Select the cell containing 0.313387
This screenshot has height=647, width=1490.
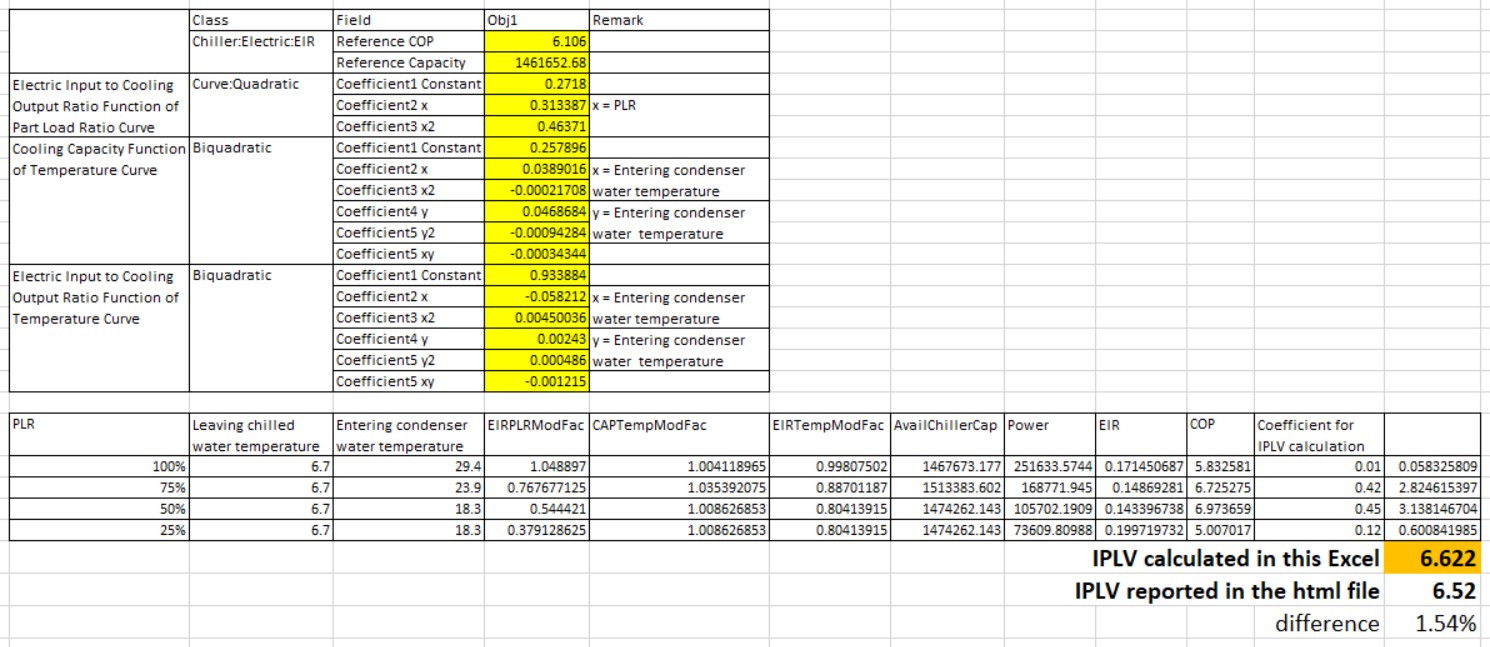coord(536,105)
